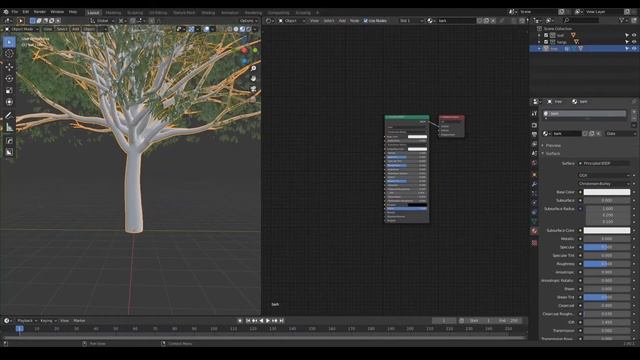Click the green Principled BSDF node header
Viewport: 640px width, 360px height.
pyautogui.click(x=407, y=117)
